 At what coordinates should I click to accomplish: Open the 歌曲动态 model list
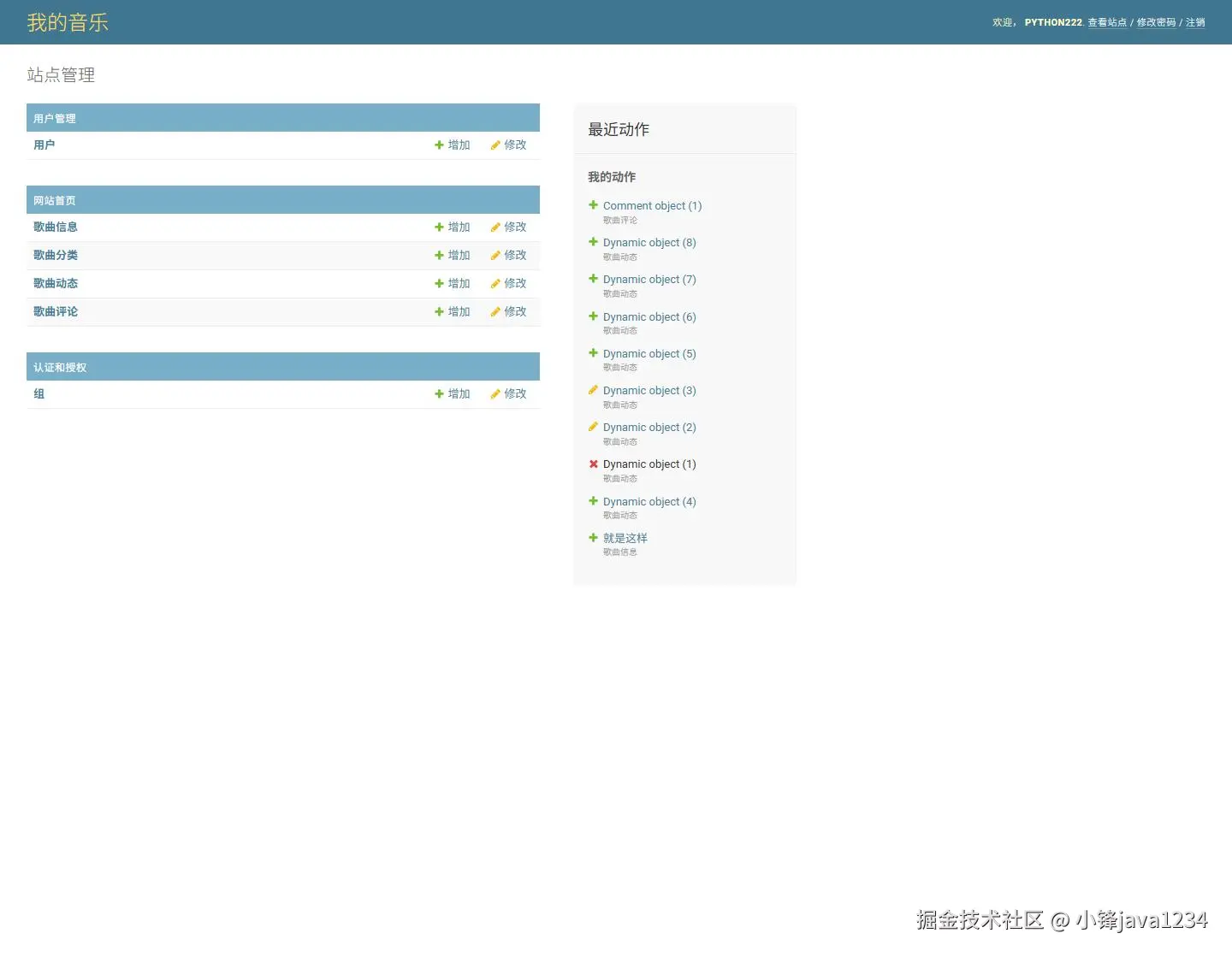point(56,284)
